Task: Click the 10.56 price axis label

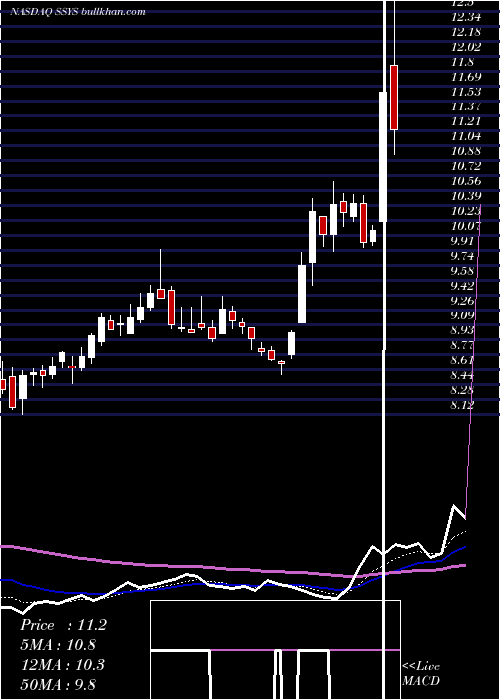Action: tap(466, 181)
